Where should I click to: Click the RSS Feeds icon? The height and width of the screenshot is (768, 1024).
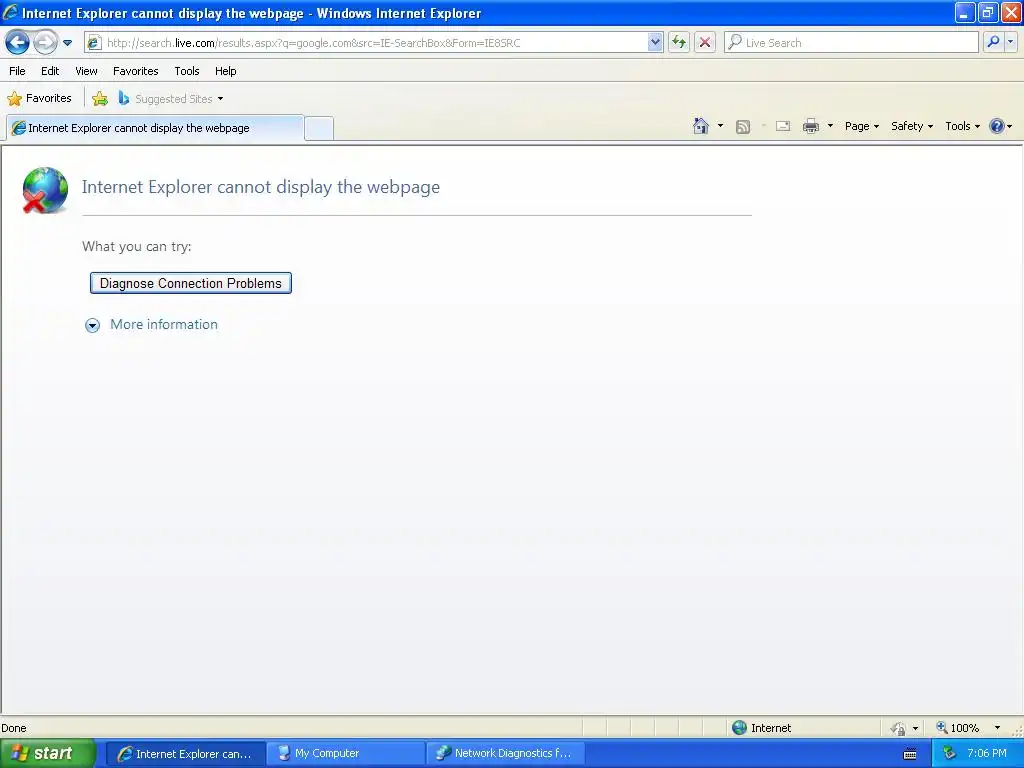tap(743, 127)
